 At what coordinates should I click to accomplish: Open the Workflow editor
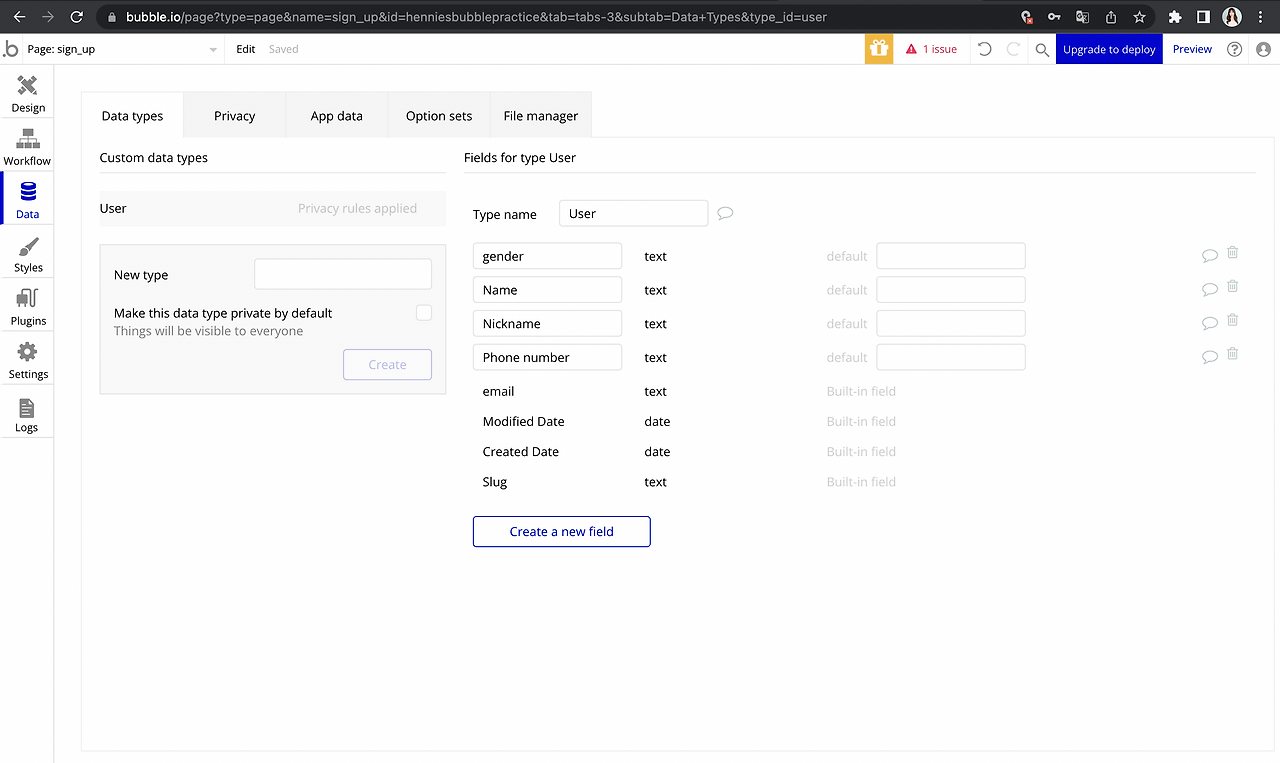[x=27, y=147]
